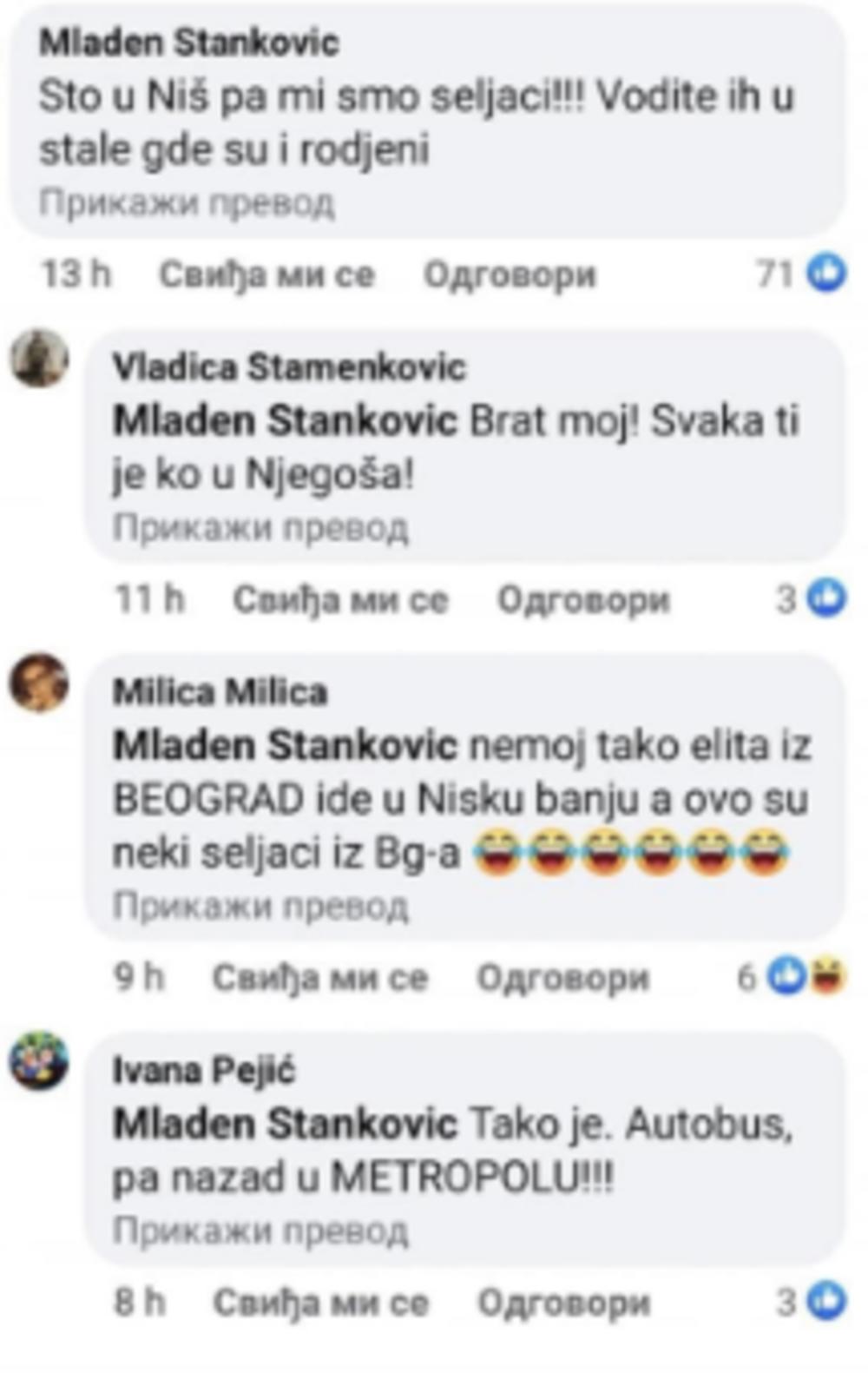
Task: Reply to Mladen Stankovic's top comment
Action: click(x=510, y=274)
